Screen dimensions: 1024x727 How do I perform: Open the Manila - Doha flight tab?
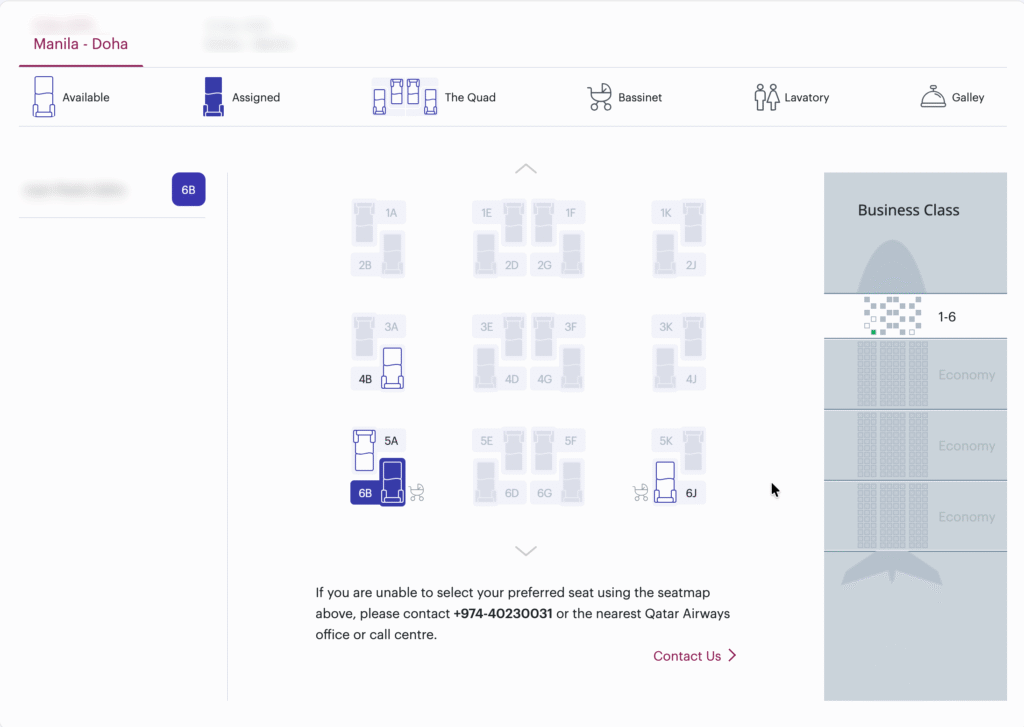click(81, 44)
